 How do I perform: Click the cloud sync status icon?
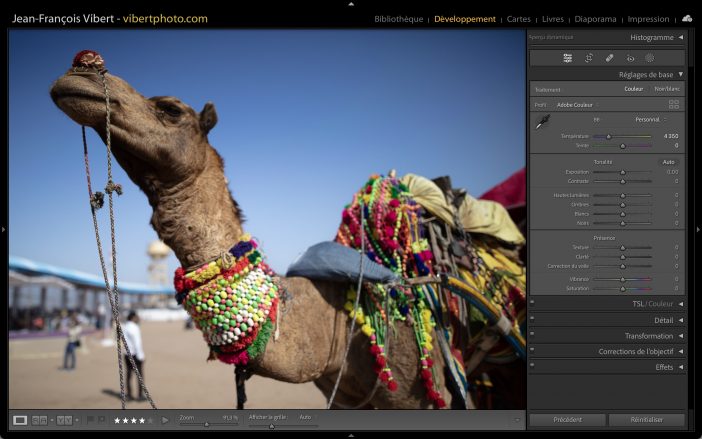pos(687,18)
